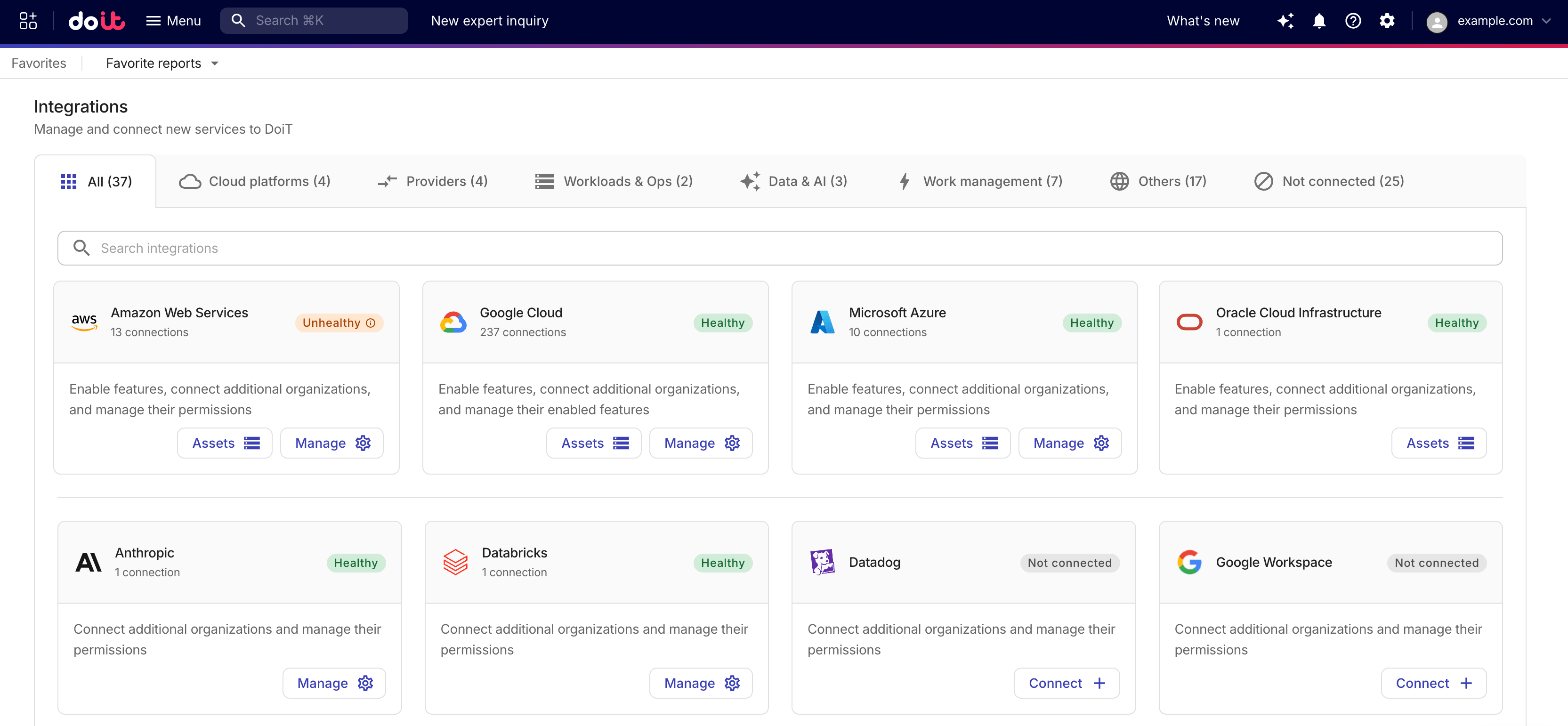The image size is (1568, 726).
Task: Click the Google Cloud logo
Action: [x=453, y=322]
